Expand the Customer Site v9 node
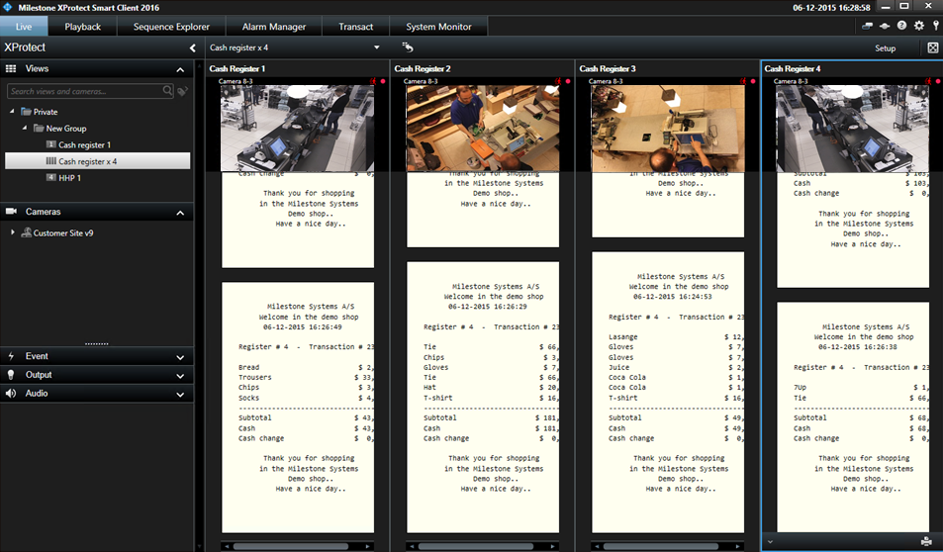 pyautogui.click(x=13, y=232)
